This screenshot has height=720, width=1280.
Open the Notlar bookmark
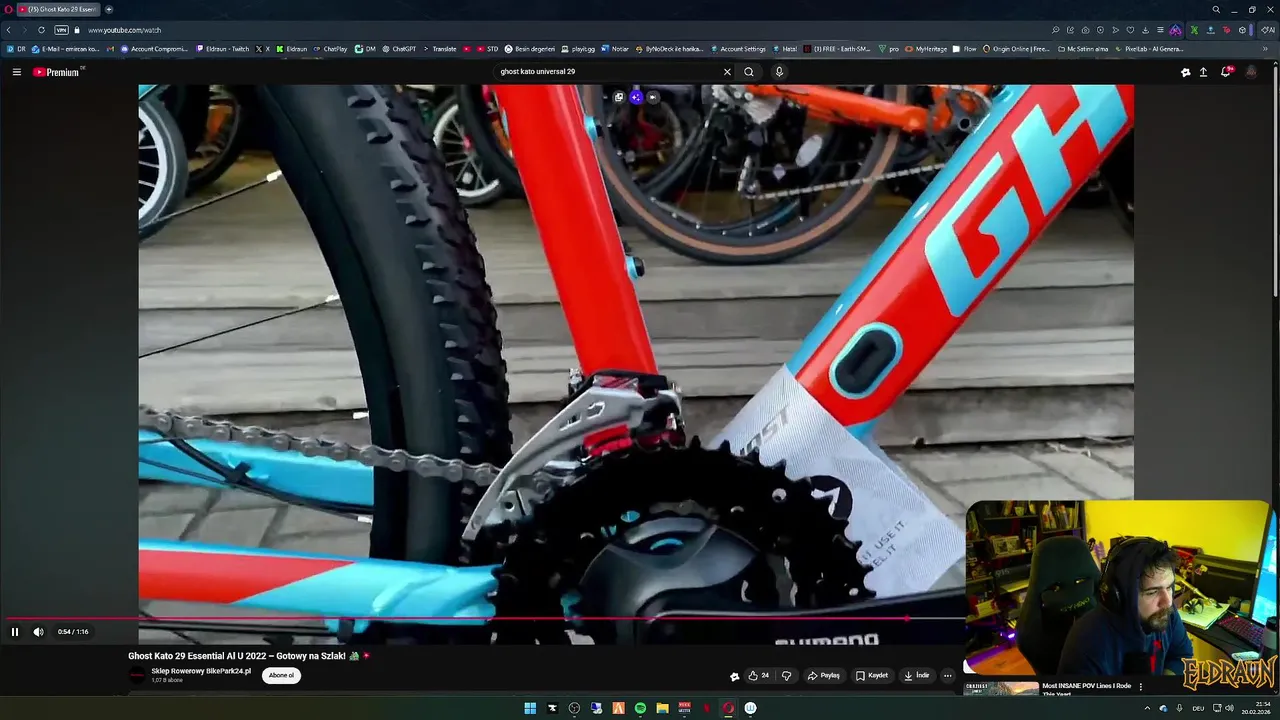[614, 49]
